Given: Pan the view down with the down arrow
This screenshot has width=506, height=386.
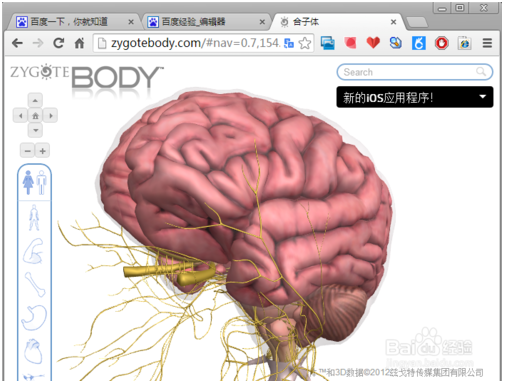Looking at the screenshot, I should (x=35, y=130).
